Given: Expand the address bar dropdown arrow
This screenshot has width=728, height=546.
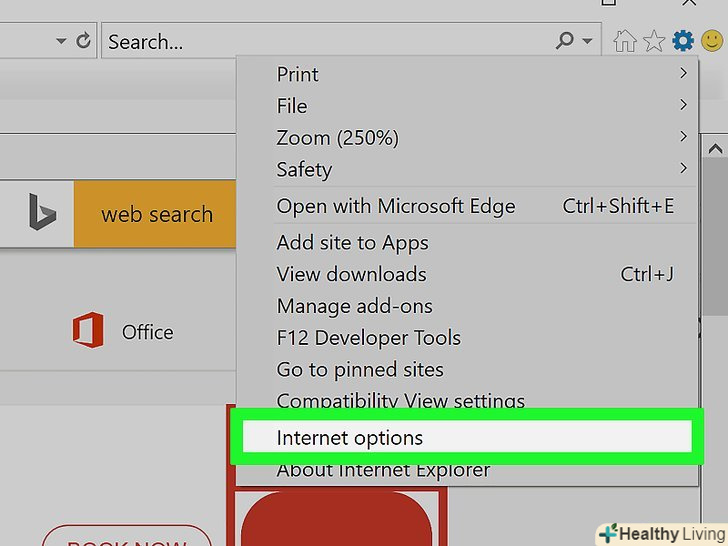Looking at the screenshot, I should pyautogui.click(x=61, y=41).
